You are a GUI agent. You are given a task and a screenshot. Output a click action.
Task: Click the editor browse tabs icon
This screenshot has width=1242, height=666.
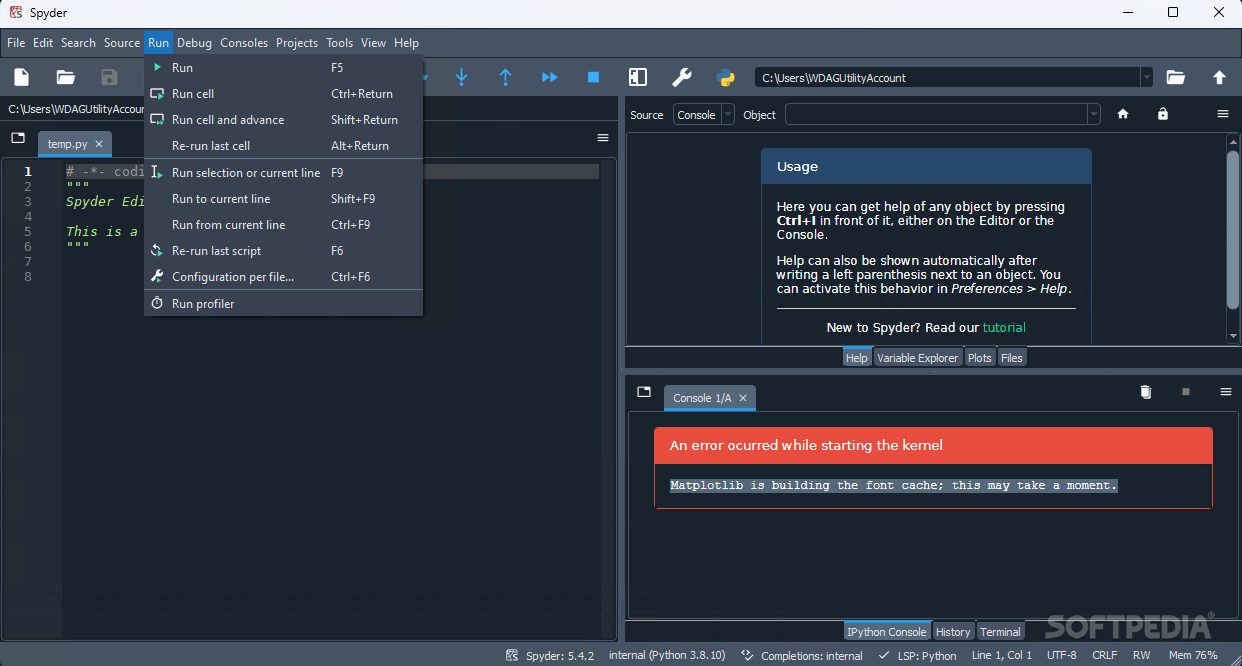(x=18, y=138)
